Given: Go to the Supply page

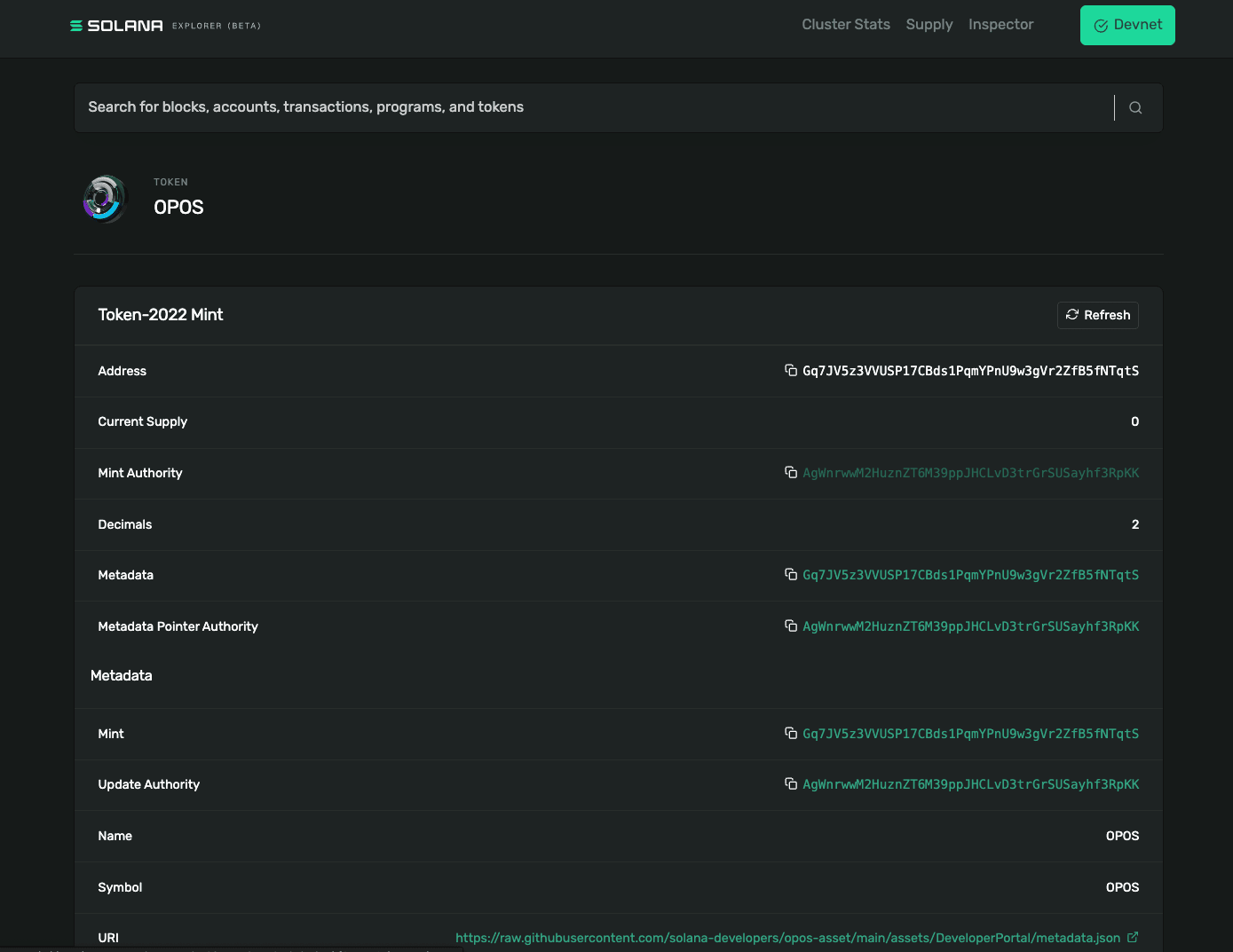Looking at the screenshot, I should point(929,25).
